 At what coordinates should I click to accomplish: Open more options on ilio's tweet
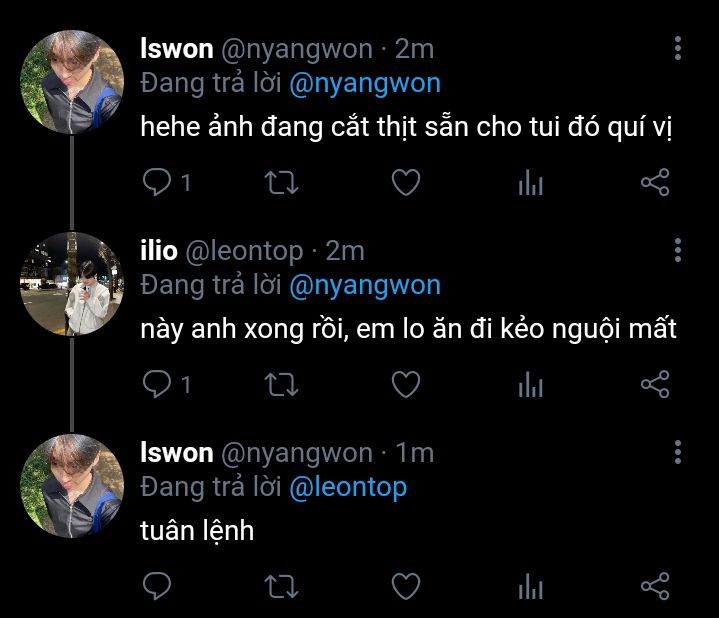click(x=678, y=250)
